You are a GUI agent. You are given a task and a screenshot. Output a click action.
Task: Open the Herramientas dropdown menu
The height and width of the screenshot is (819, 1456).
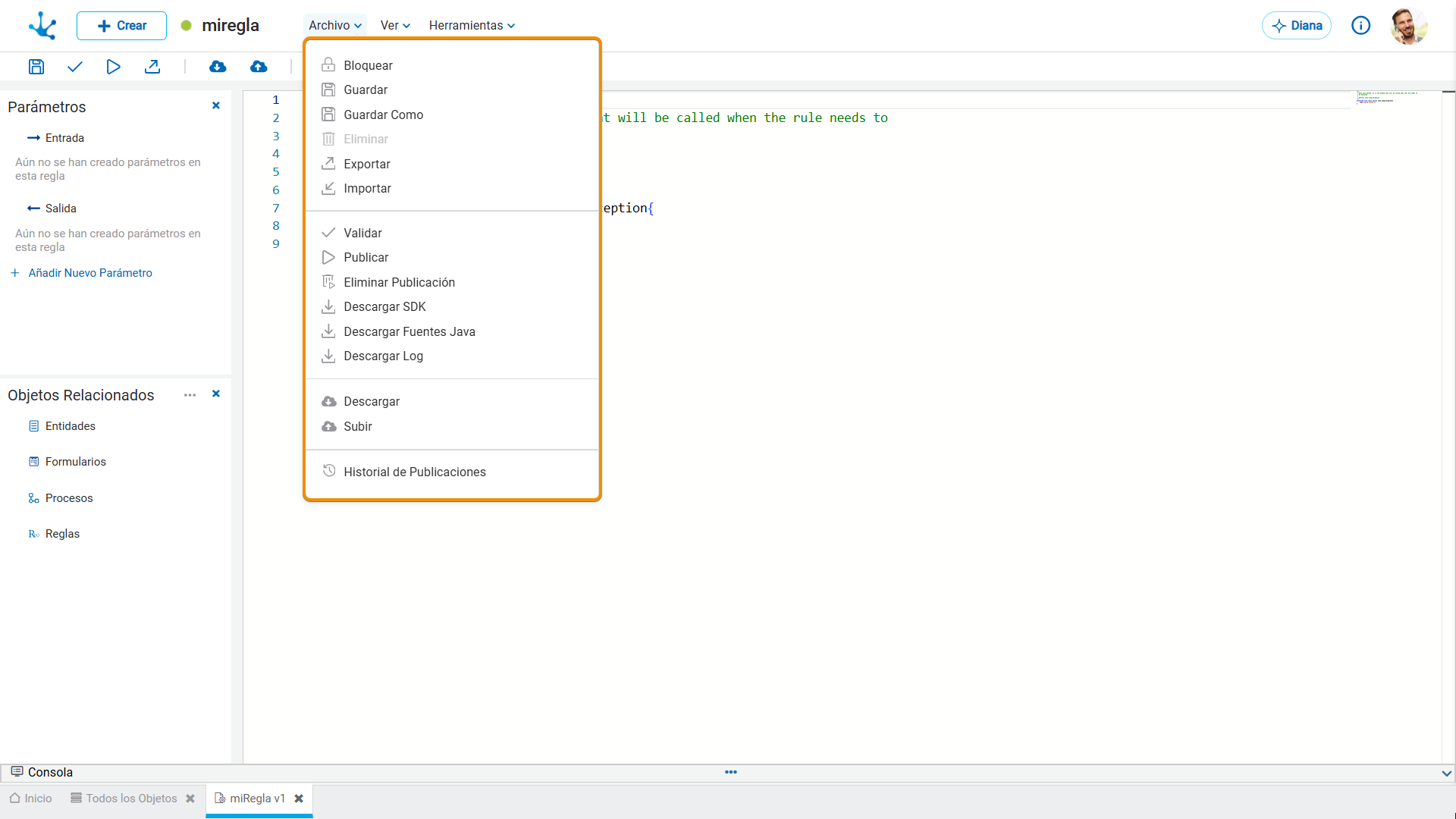pos(472,25)
